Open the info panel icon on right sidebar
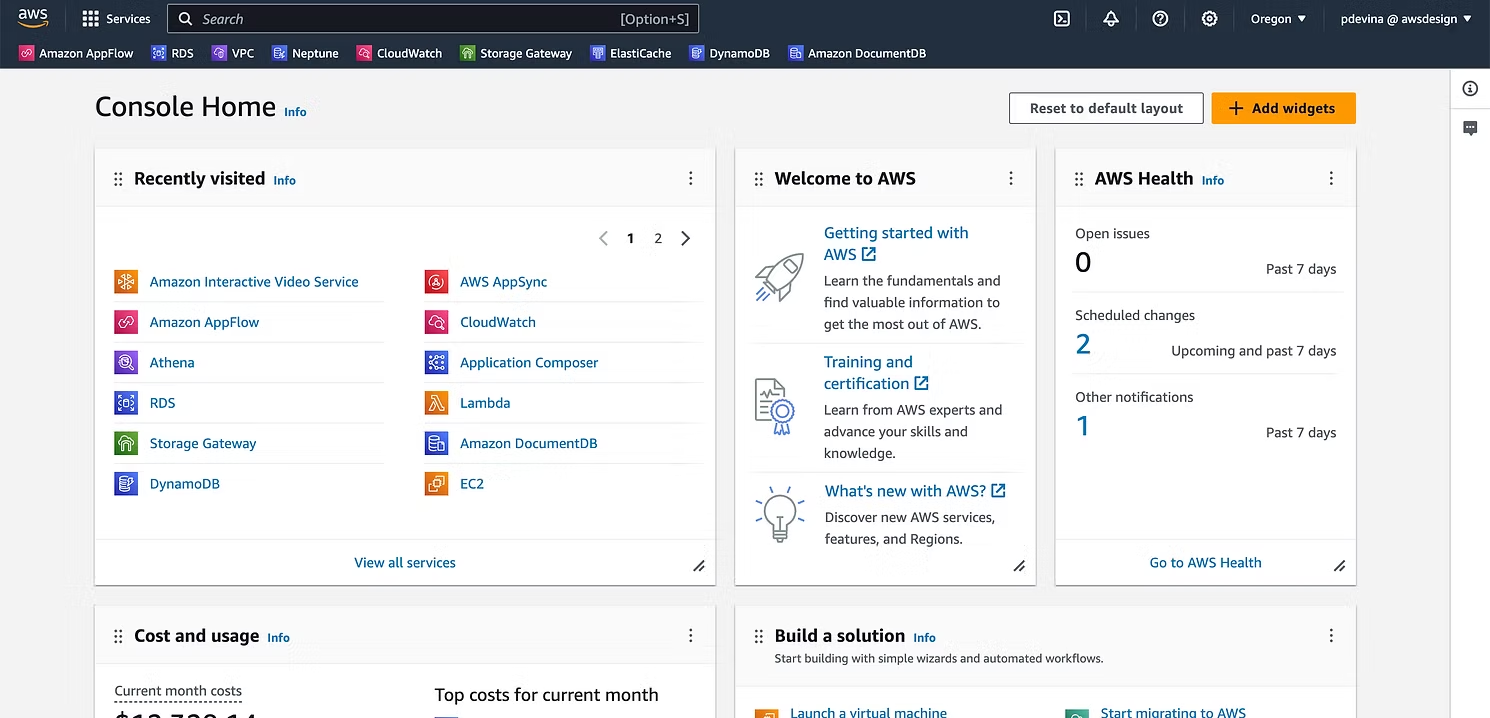This screenshot has width=1490, height=718. [1470, 89]
